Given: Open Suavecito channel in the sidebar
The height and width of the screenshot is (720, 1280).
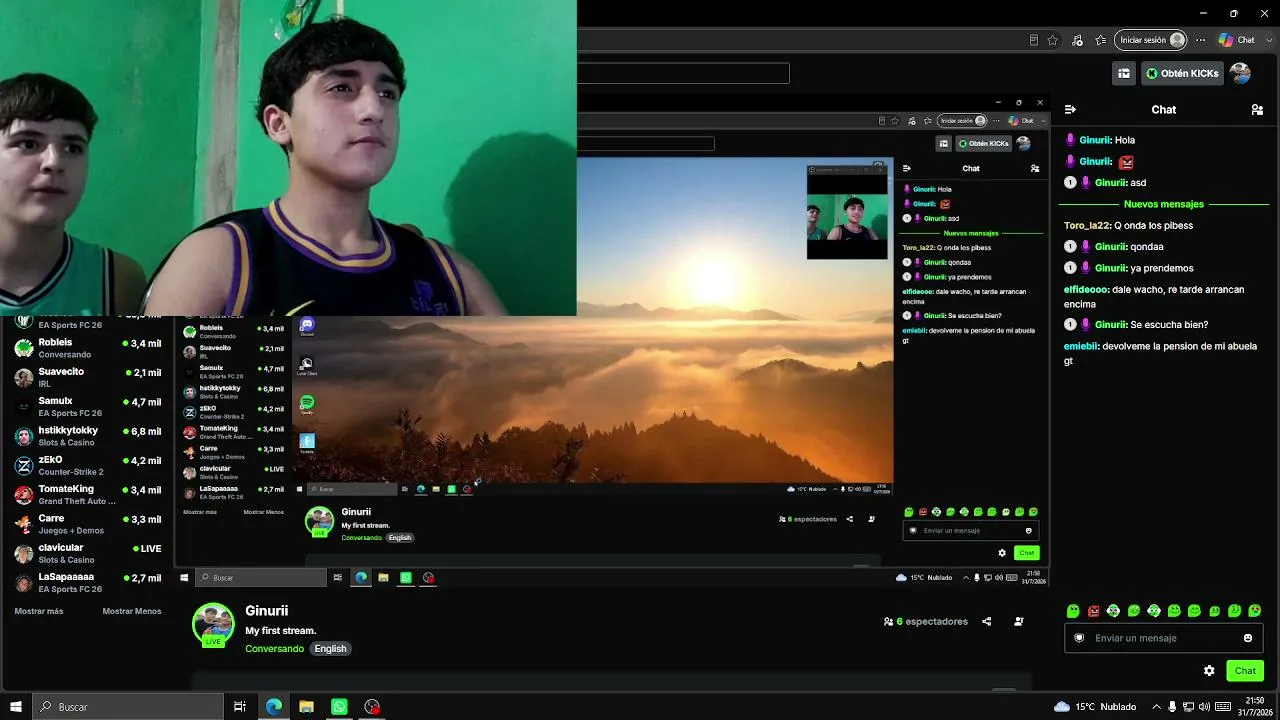Looking at the screenshot, I should coord(87,377).
